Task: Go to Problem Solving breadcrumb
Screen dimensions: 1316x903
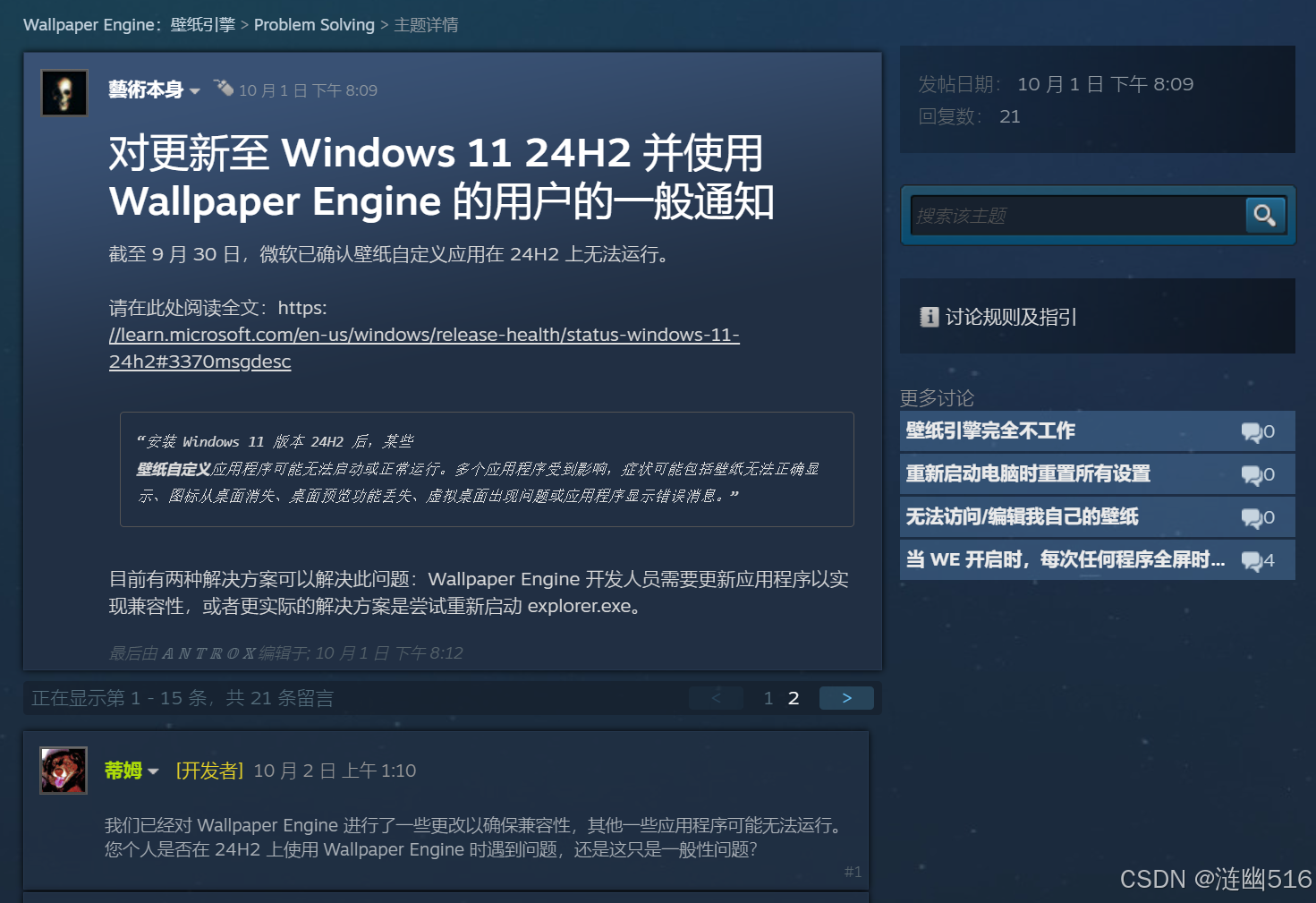Action: pyautogui.click(x=314, y=25)
